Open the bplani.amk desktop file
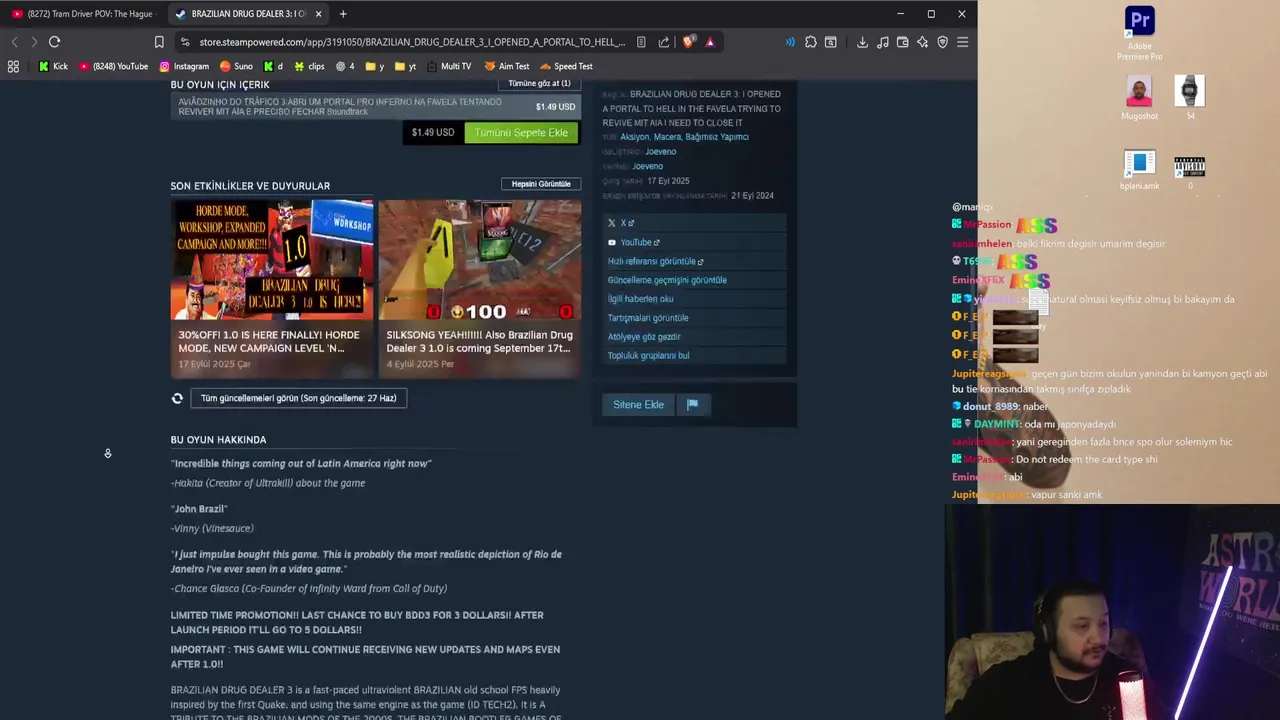The image size is (1280, 720). click(1139, 169)
